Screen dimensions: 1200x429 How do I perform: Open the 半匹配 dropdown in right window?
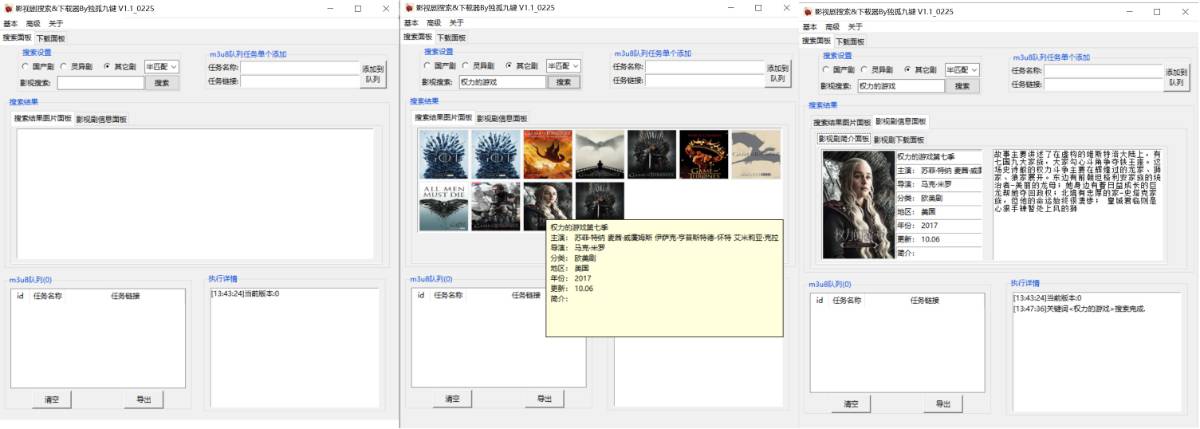962,70
